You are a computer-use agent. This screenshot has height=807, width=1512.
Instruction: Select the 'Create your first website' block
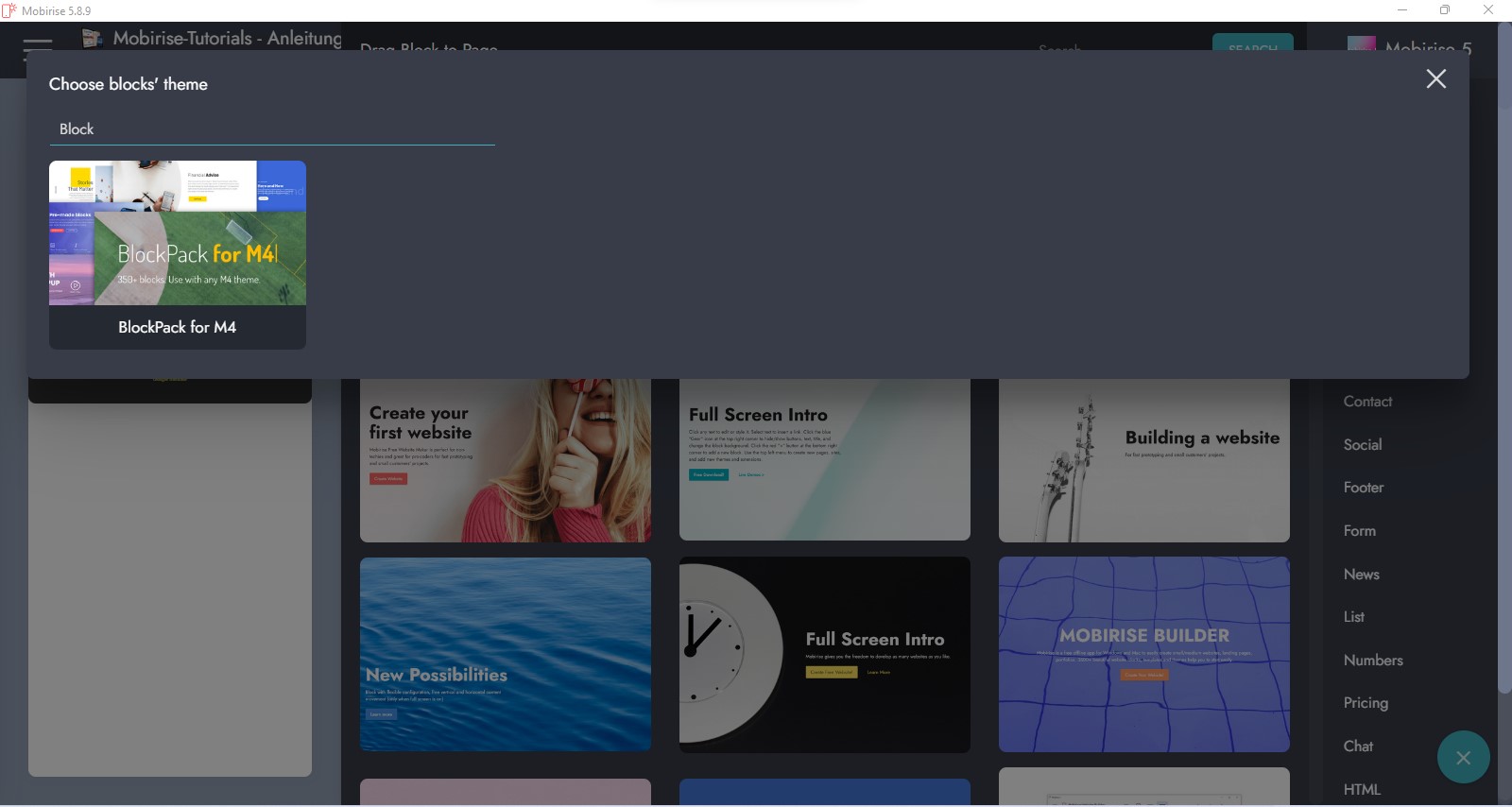506,460
